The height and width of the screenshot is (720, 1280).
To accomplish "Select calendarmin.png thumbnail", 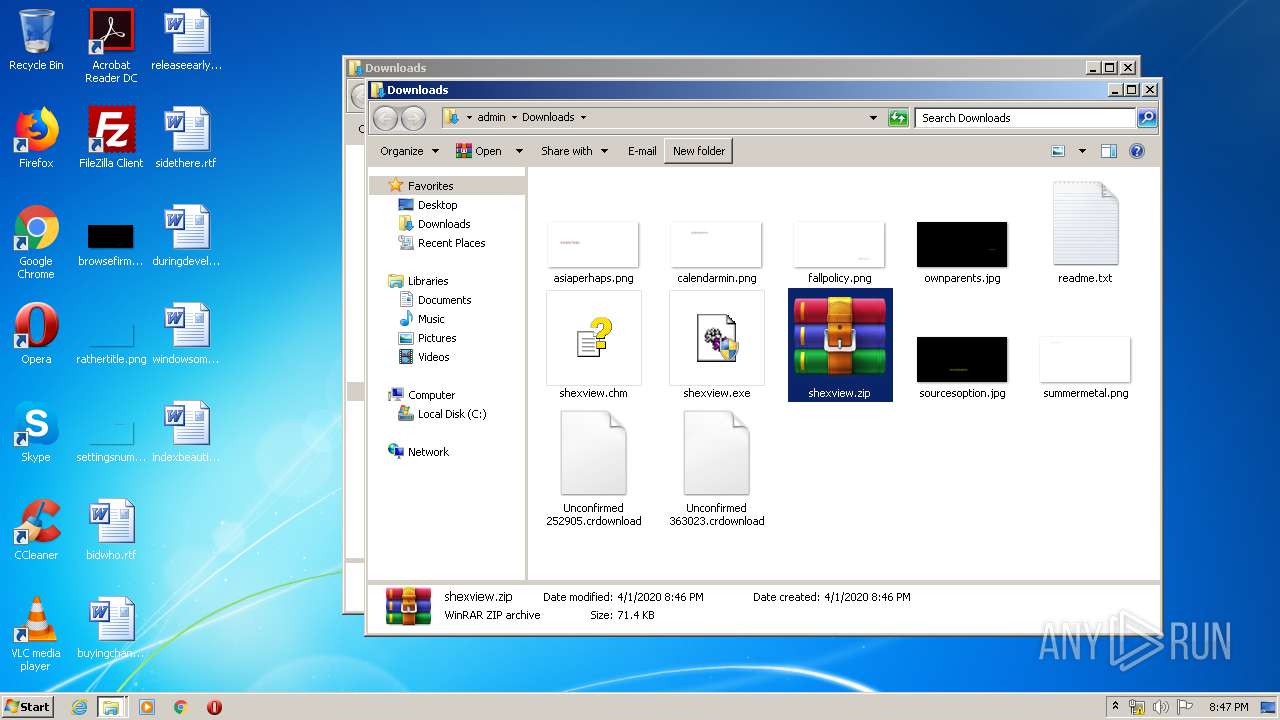I will pos(717,244).
